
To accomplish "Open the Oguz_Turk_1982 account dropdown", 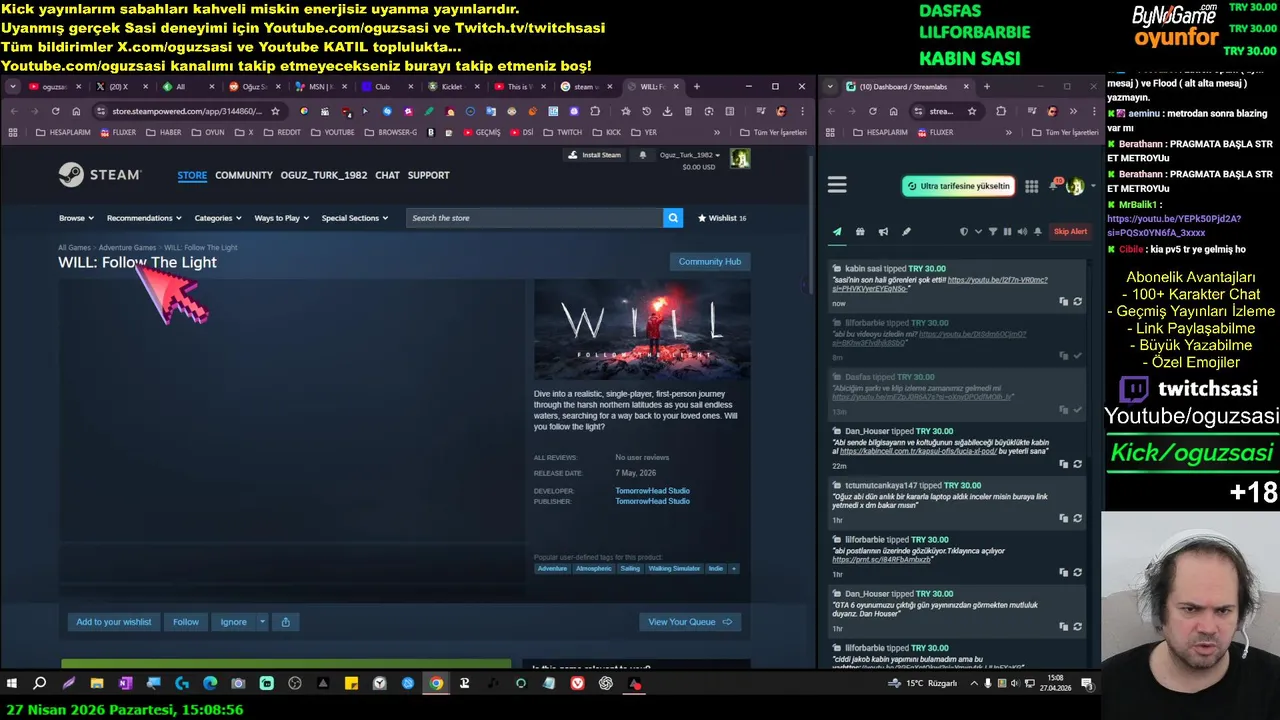I will tap(690, 155).
